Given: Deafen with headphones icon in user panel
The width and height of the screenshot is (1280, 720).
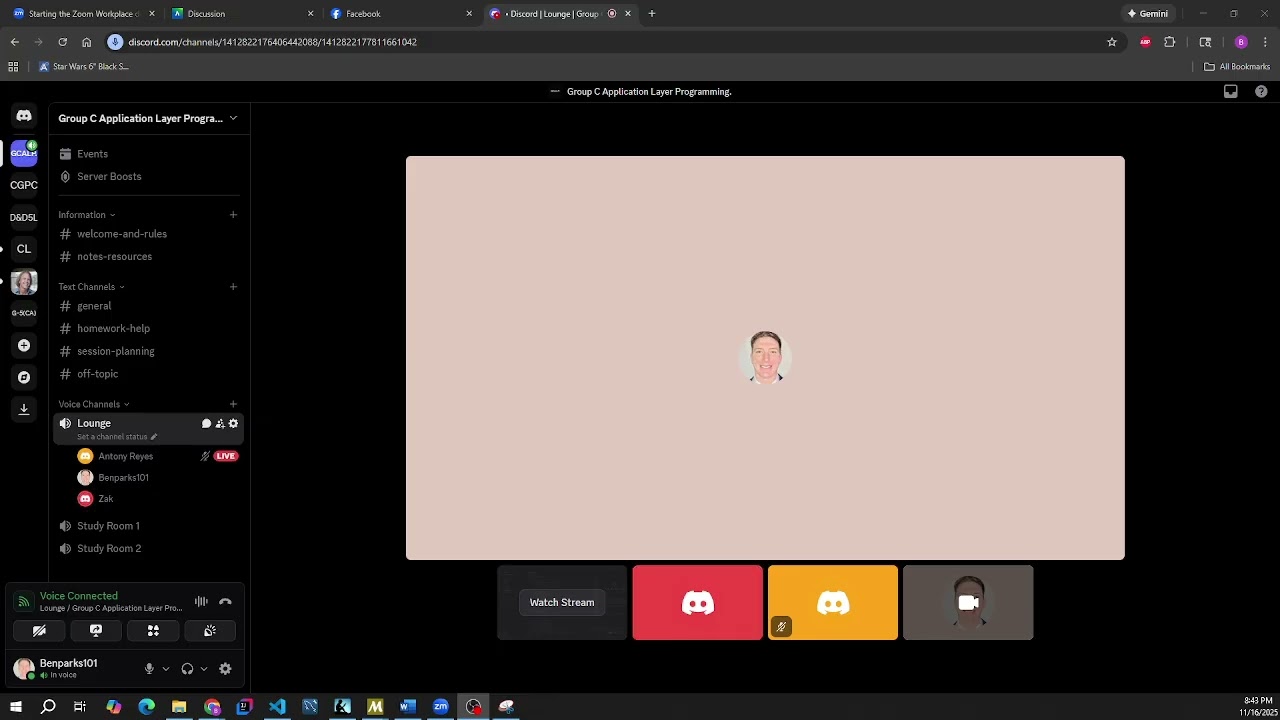Looking at the screenshot, I should (x=187, y=669).
